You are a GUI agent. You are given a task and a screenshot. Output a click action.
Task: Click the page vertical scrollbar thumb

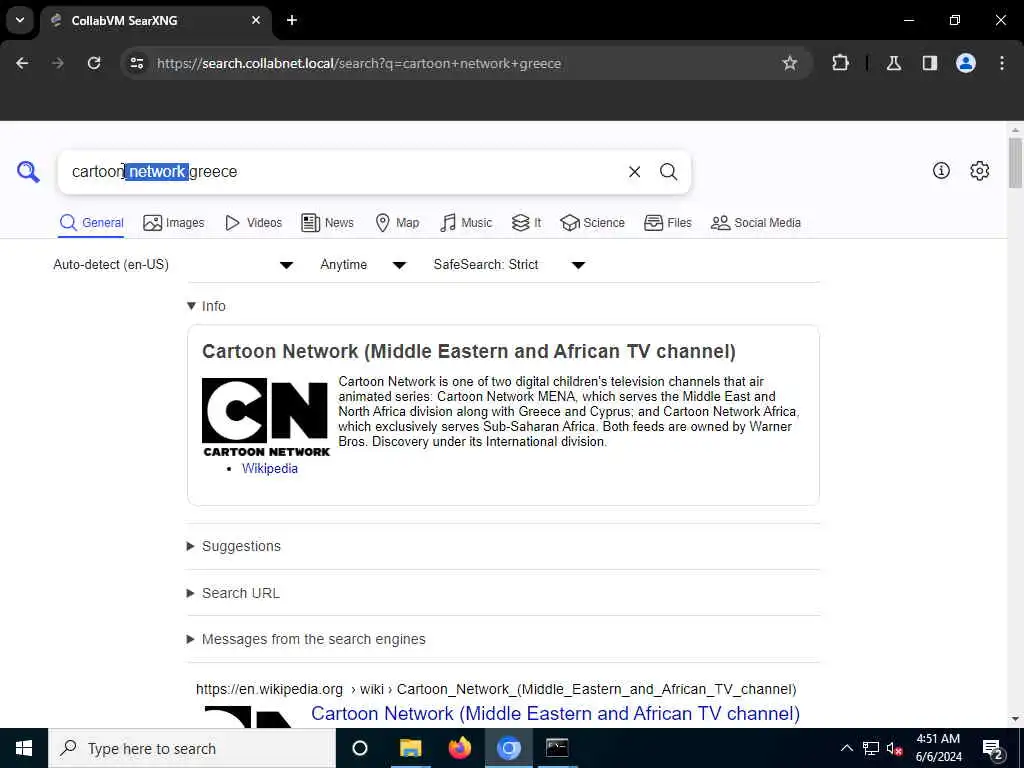click(1015, 163)
